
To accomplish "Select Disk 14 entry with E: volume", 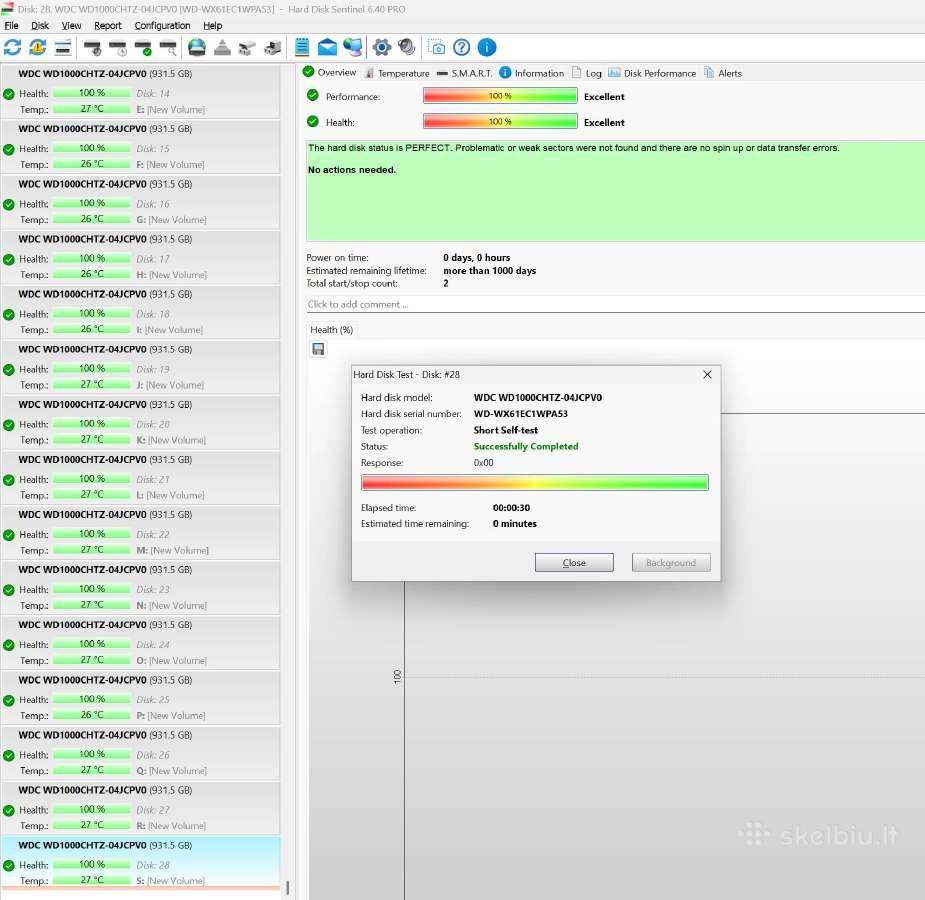I will [140, 91].
